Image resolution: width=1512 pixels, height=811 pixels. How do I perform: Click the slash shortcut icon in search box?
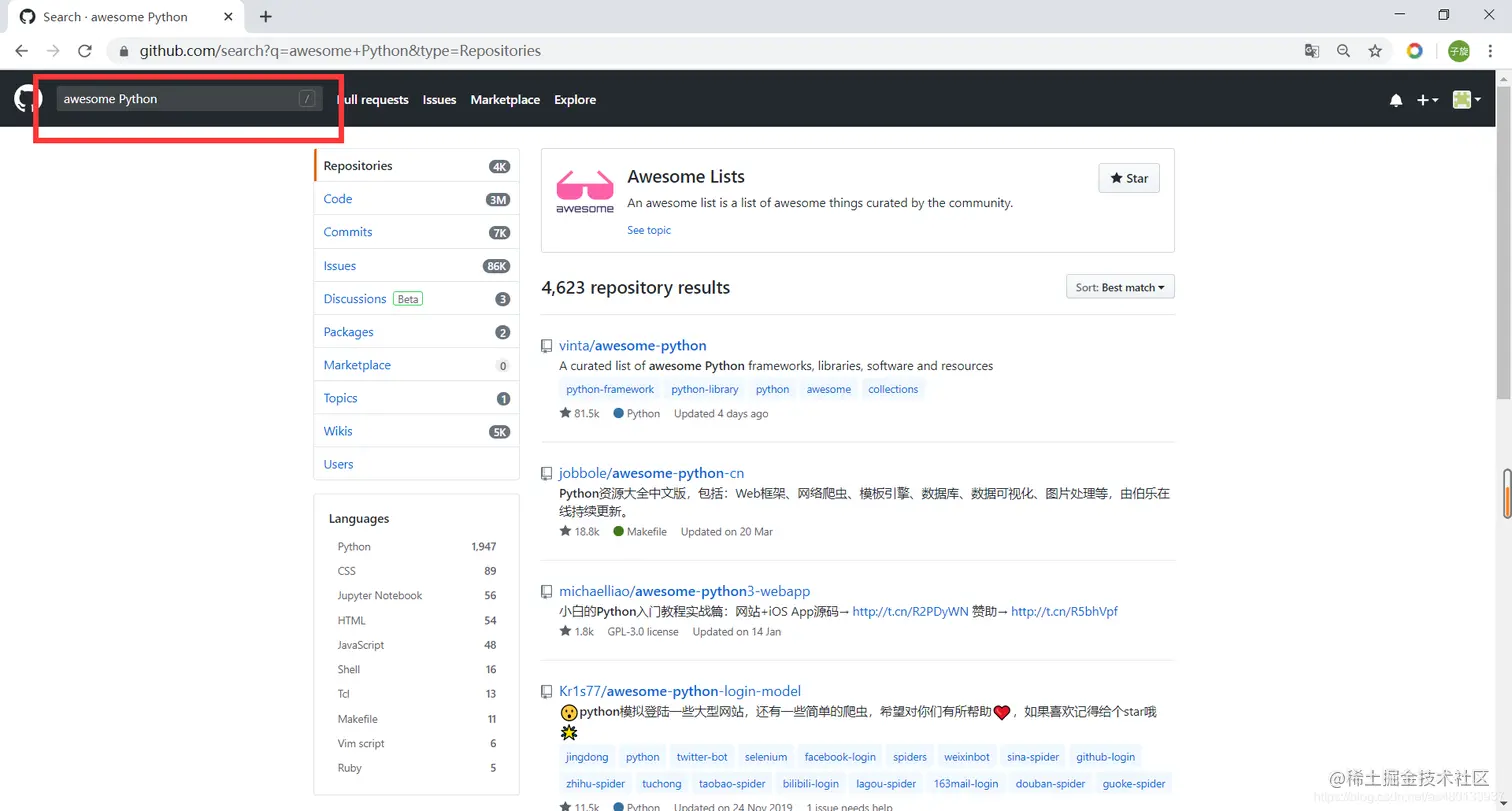point(307,99)
